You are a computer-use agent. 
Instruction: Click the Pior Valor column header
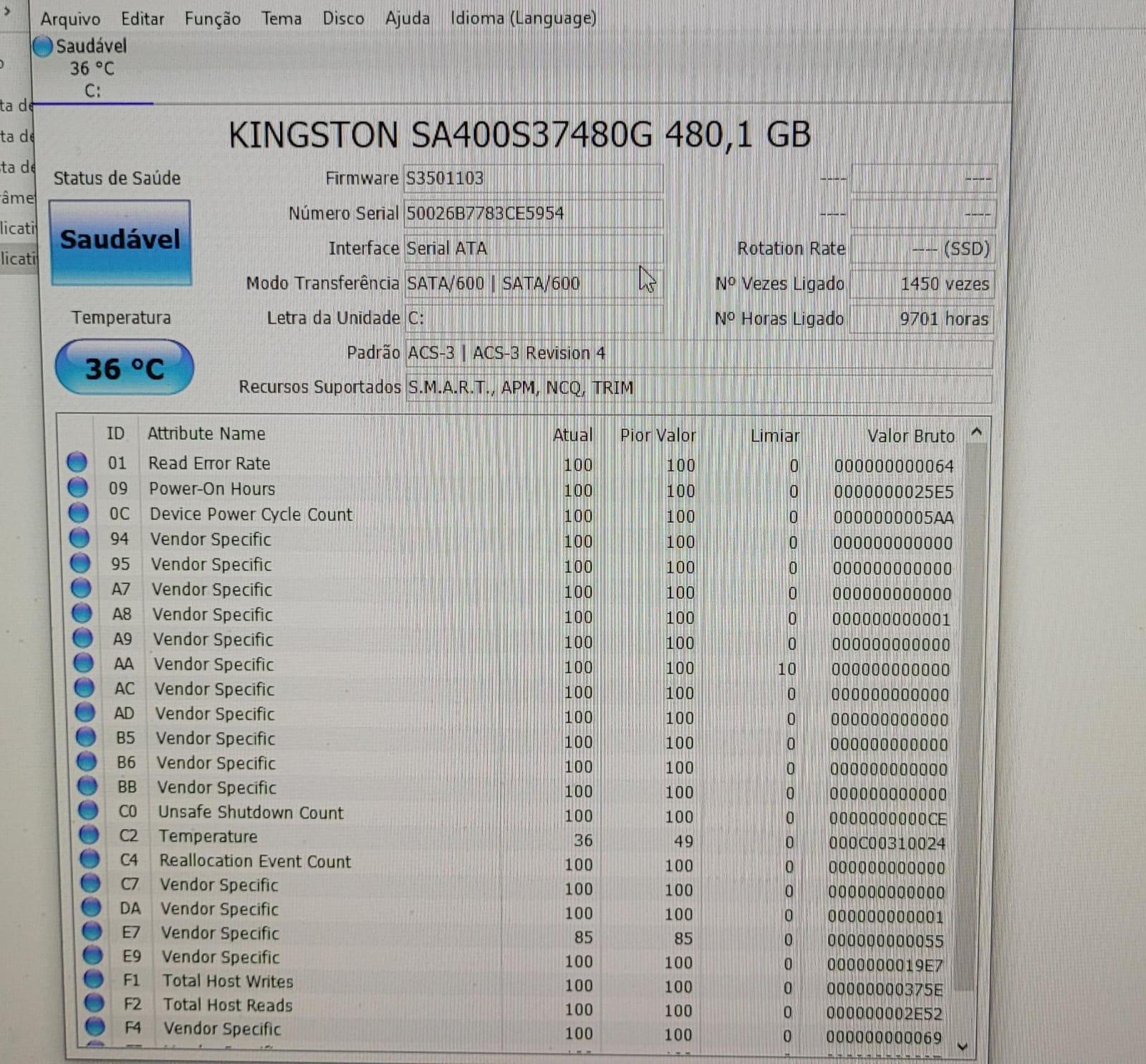[658, 436]
